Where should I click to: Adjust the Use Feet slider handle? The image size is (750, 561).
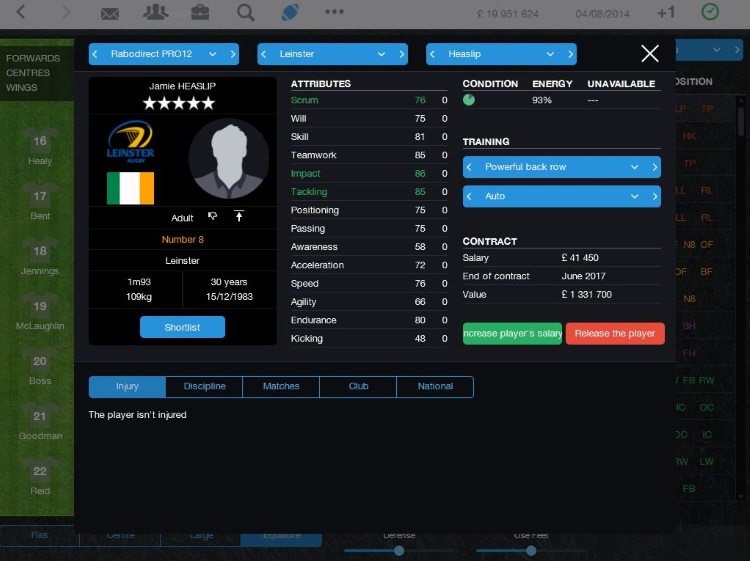pyautogui.click(x=531, y=551)
